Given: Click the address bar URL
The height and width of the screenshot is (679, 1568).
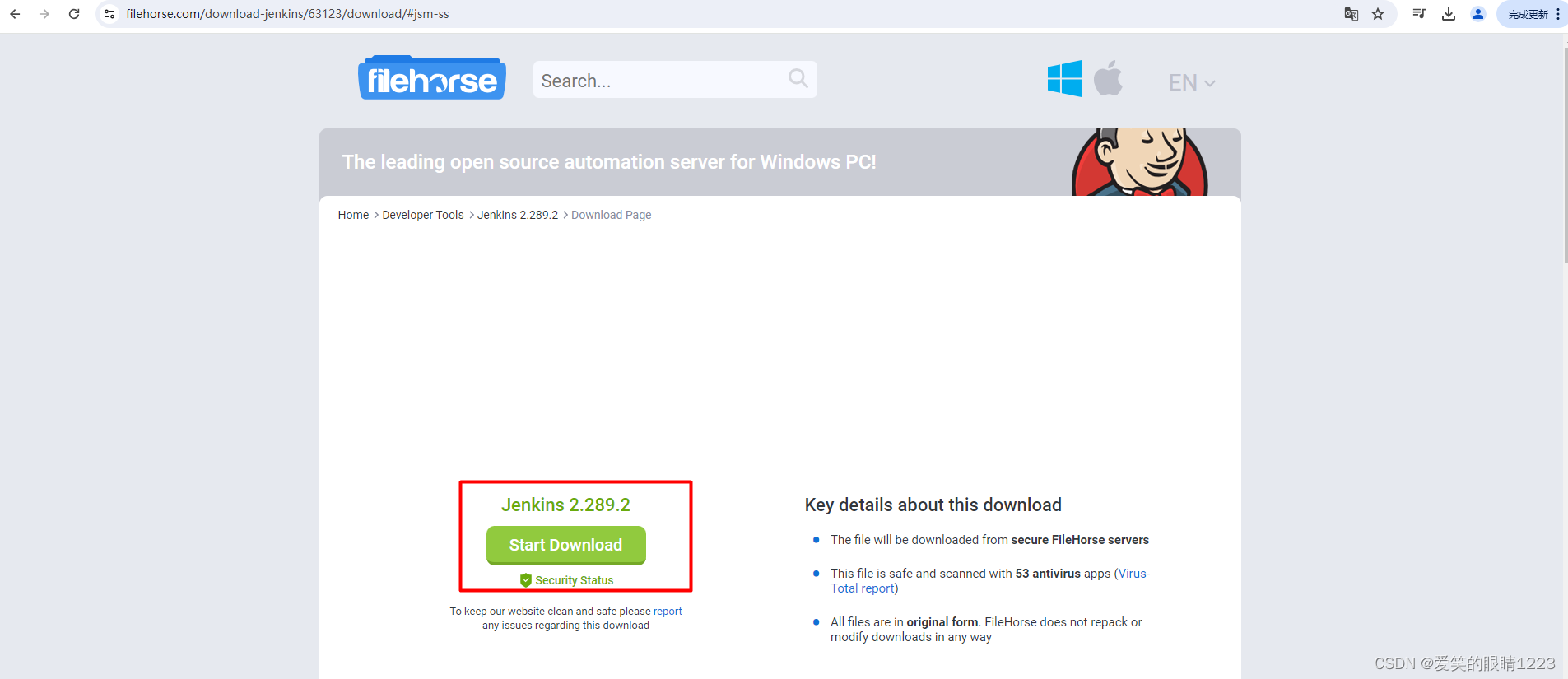Looking at the screenshot, I should click(x=287, y=14).
